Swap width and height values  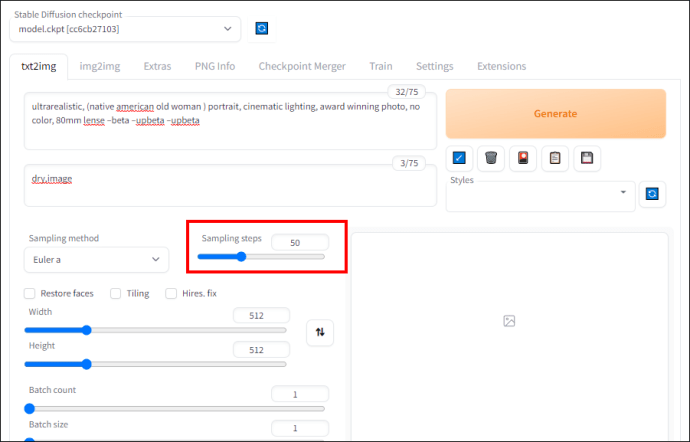(x=320, y=332)
